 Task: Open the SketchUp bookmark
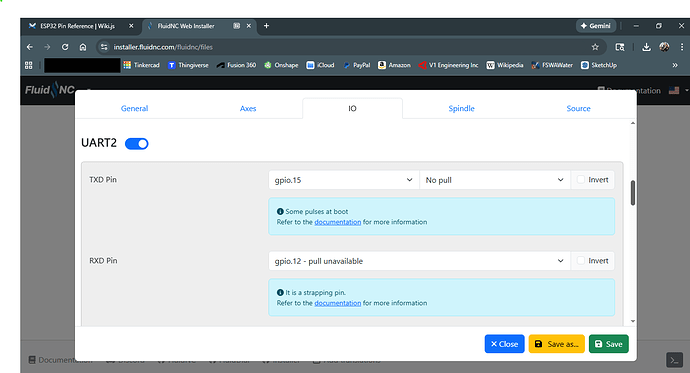(x=599, y=65)
